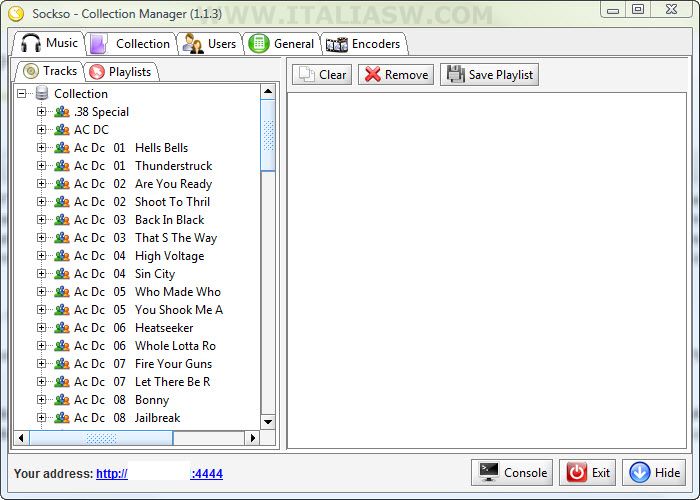The image size is (700, 500).
Task: Click the film strip icon on Encoders tab
Action: [337, 45]
